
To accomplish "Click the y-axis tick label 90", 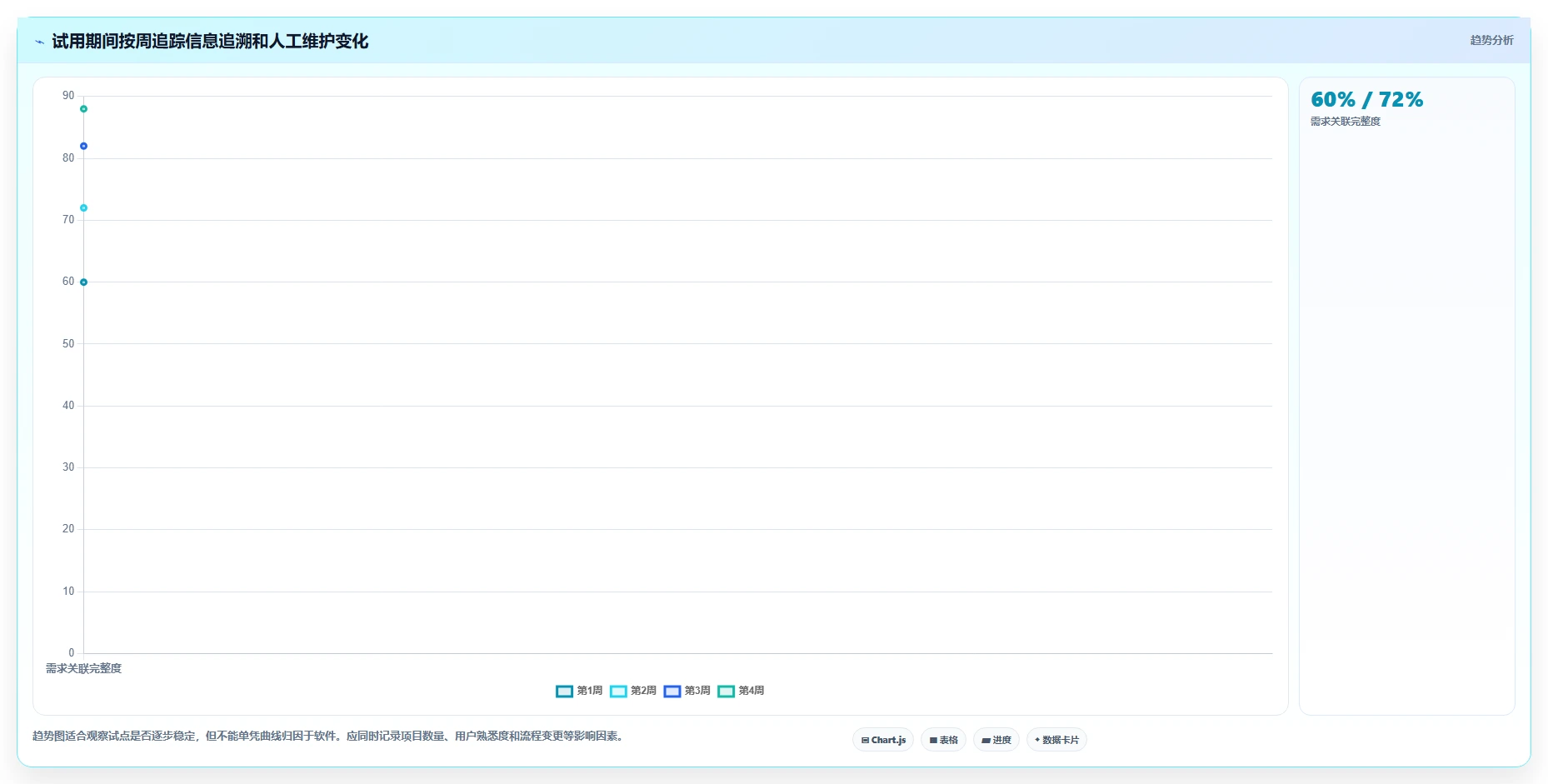I will coord(68,96).
